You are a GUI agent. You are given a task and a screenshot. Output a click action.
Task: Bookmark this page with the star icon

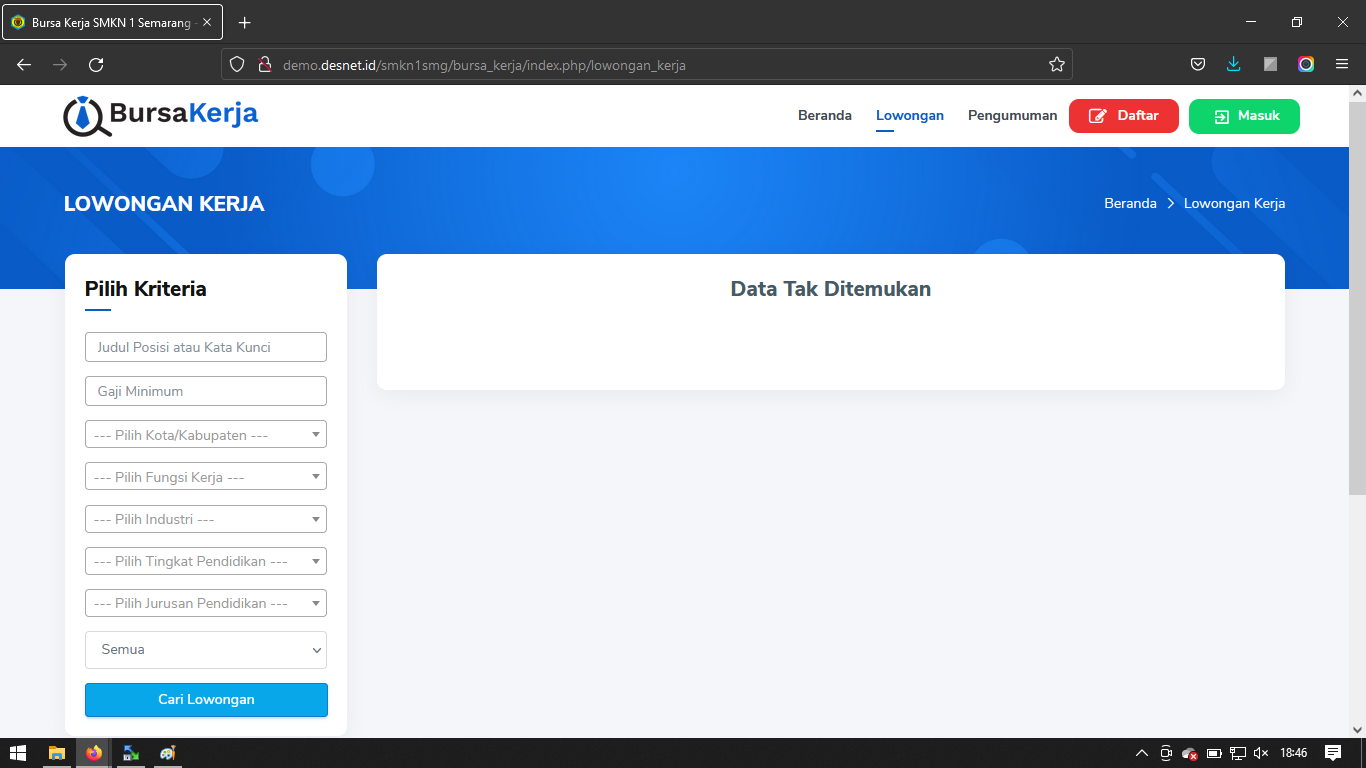[x=1057, y=65]
